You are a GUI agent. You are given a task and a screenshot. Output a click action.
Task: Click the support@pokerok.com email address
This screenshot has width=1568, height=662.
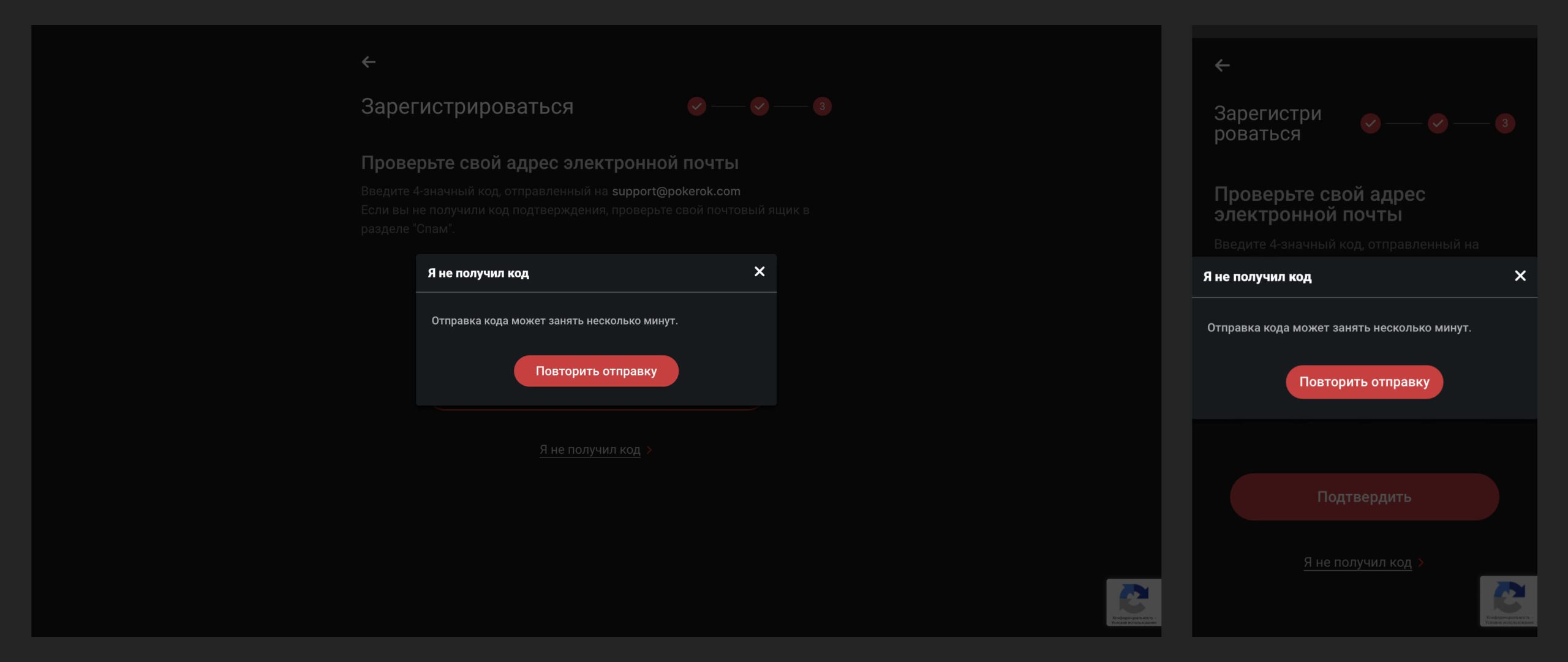[x=676, y=190]
